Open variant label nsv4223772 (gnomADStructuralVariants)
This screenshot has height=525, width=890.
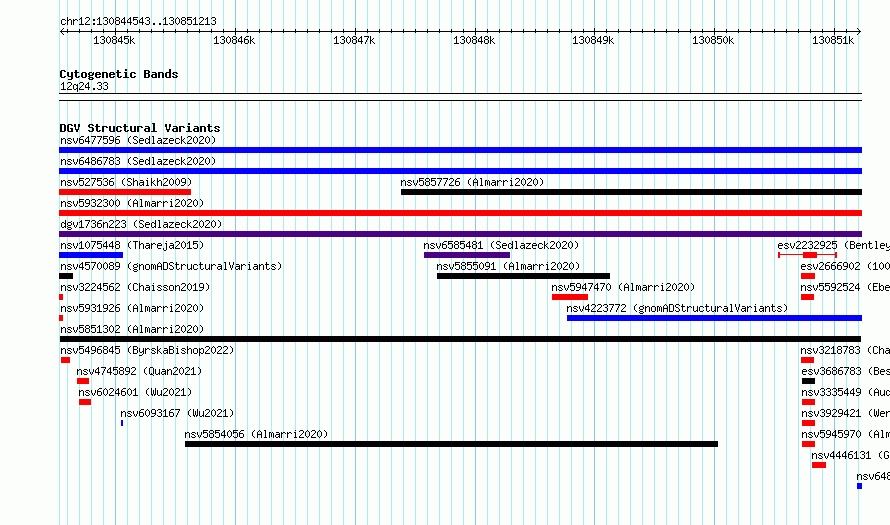coord(677,308)
